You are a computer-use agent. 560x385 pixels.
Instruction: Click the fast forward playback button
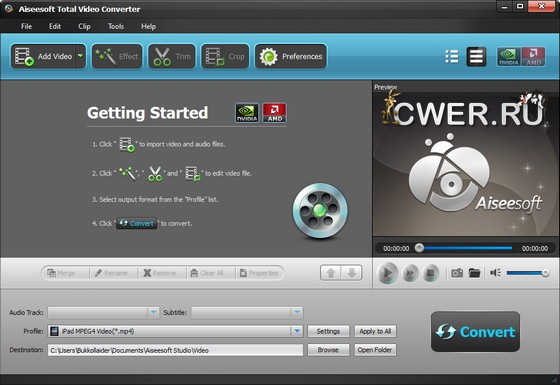coord(410,273)
